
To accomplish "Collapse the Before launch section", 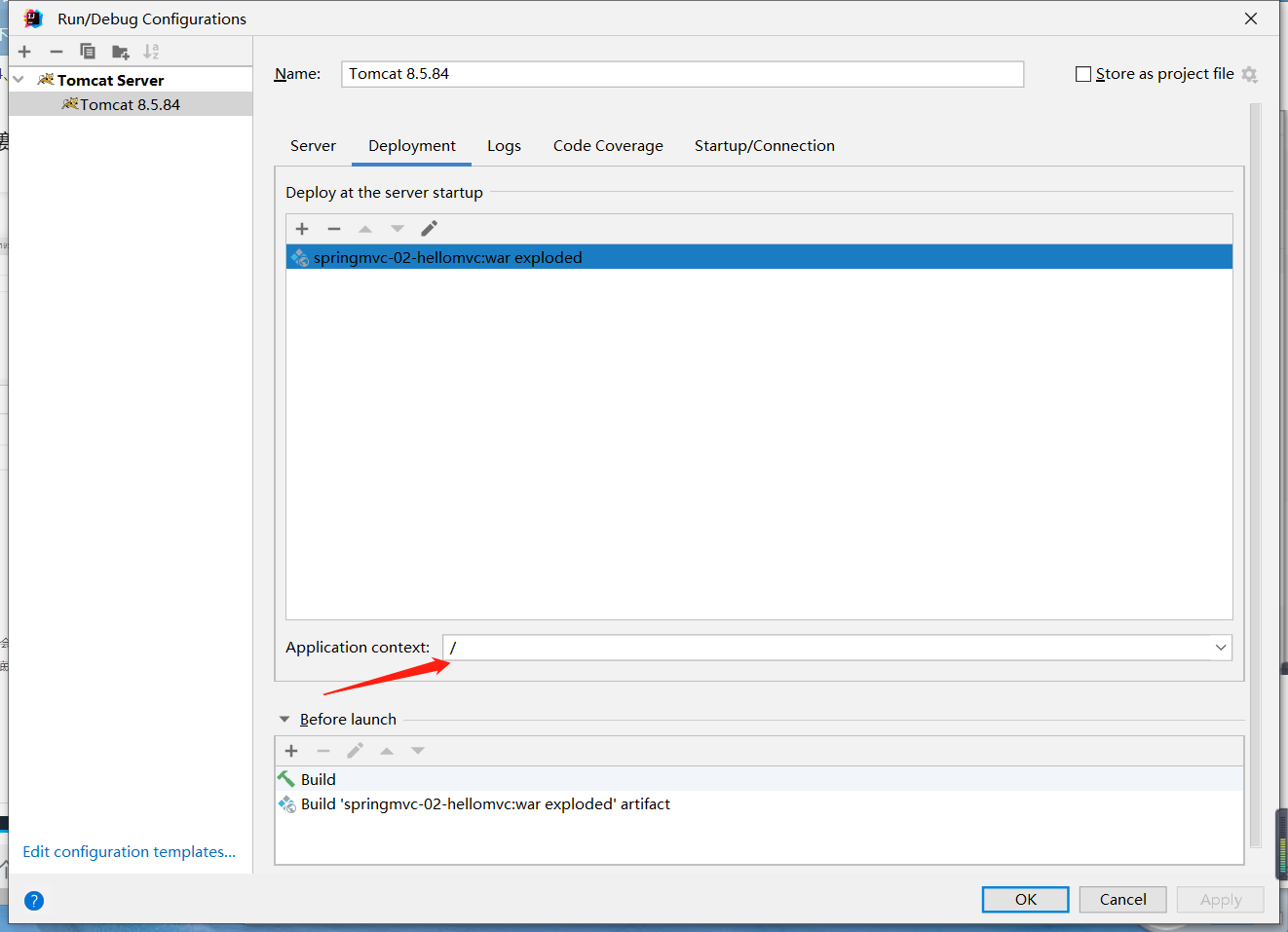I will (x=284, y=720).
